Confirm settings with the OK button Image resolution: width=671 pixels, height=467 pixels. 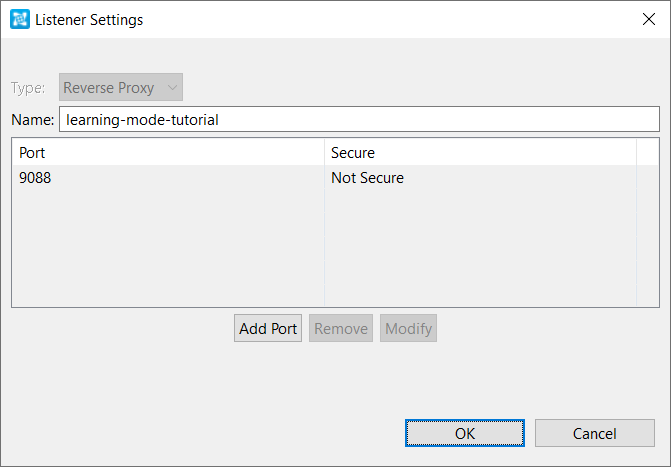[465, 433]
